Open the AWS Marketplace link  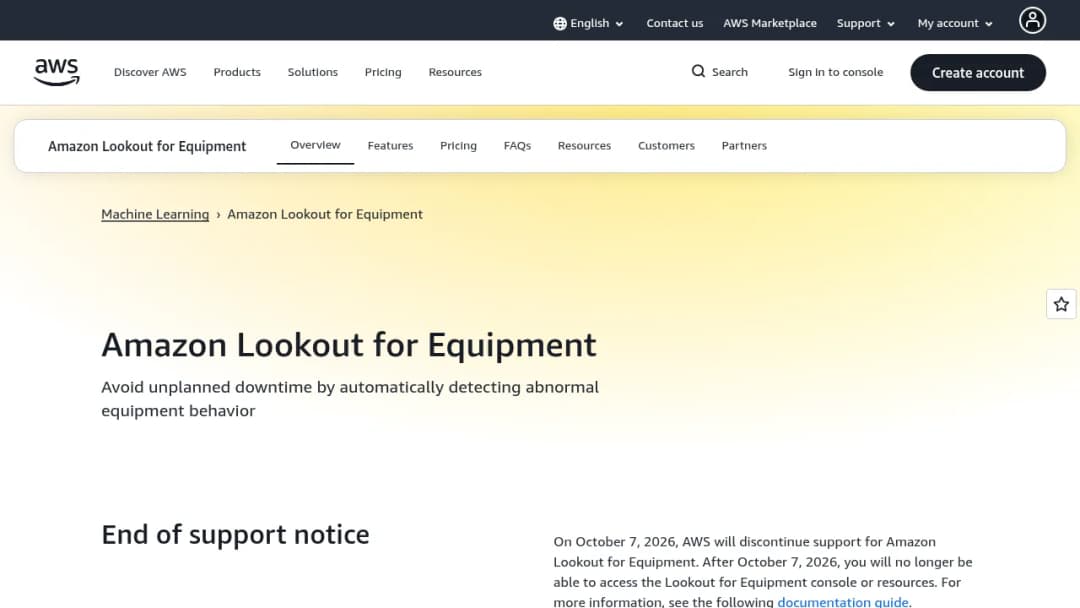tap(769, 23)
